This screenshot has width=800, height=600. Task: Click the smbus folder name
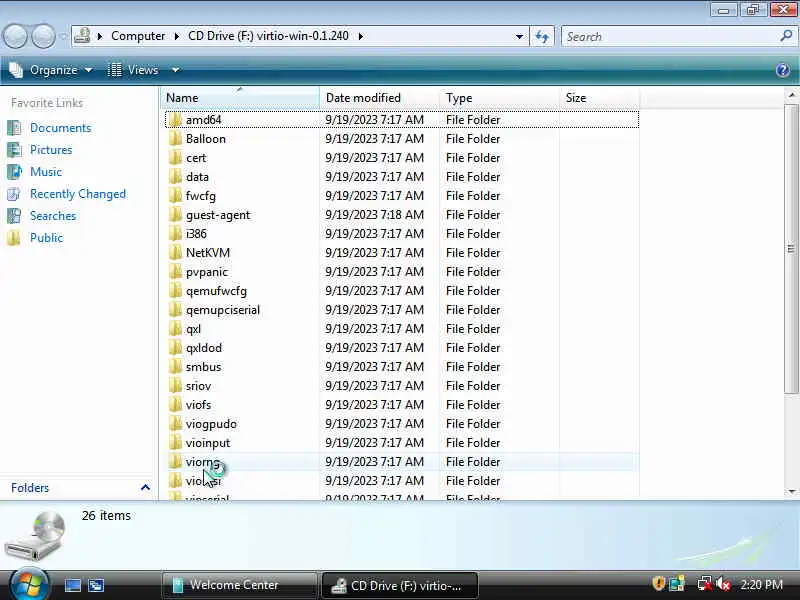point(203,367)
